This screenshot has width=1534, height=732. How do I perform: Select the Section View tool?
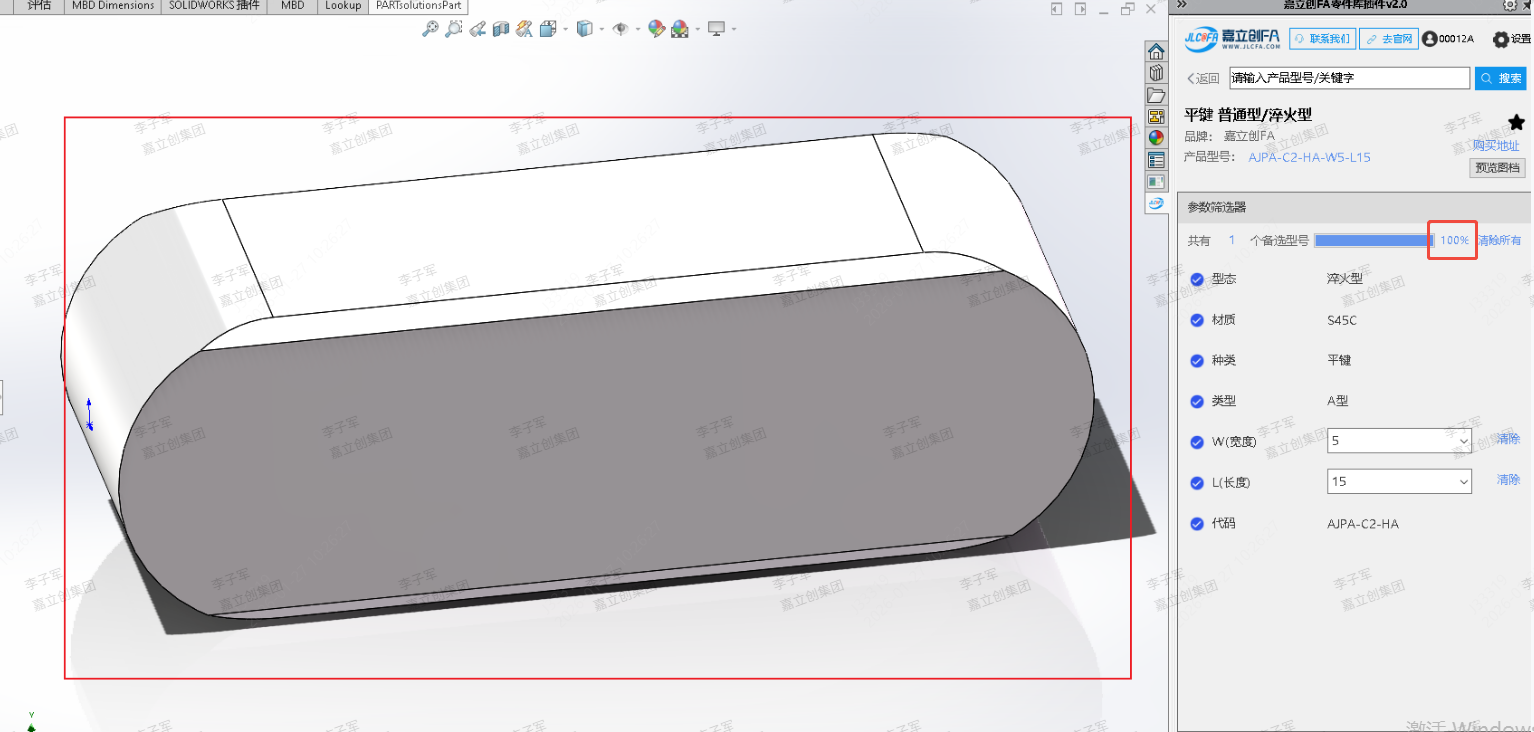click(x=501, y=29)
